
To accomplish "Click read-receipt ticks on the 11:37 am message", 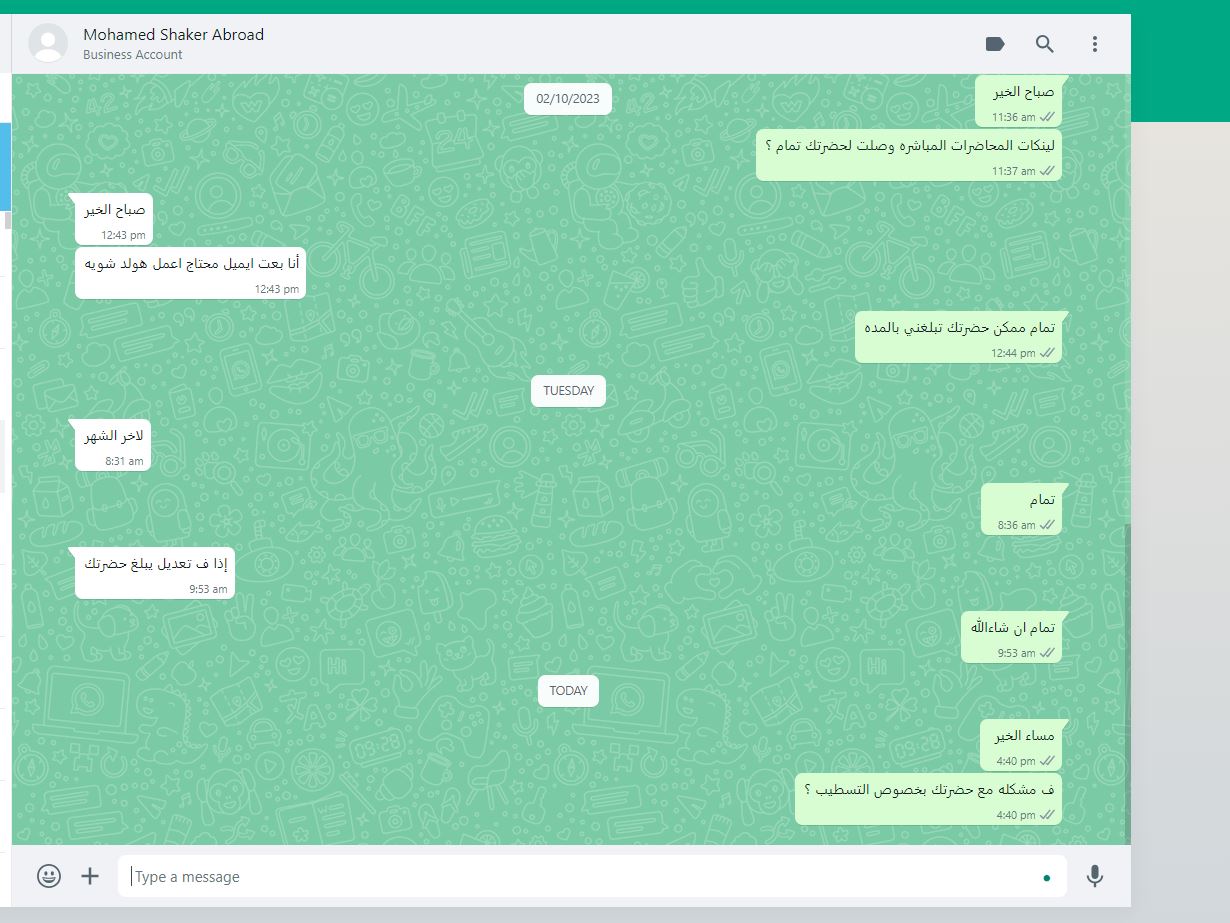I will 1047,171.
